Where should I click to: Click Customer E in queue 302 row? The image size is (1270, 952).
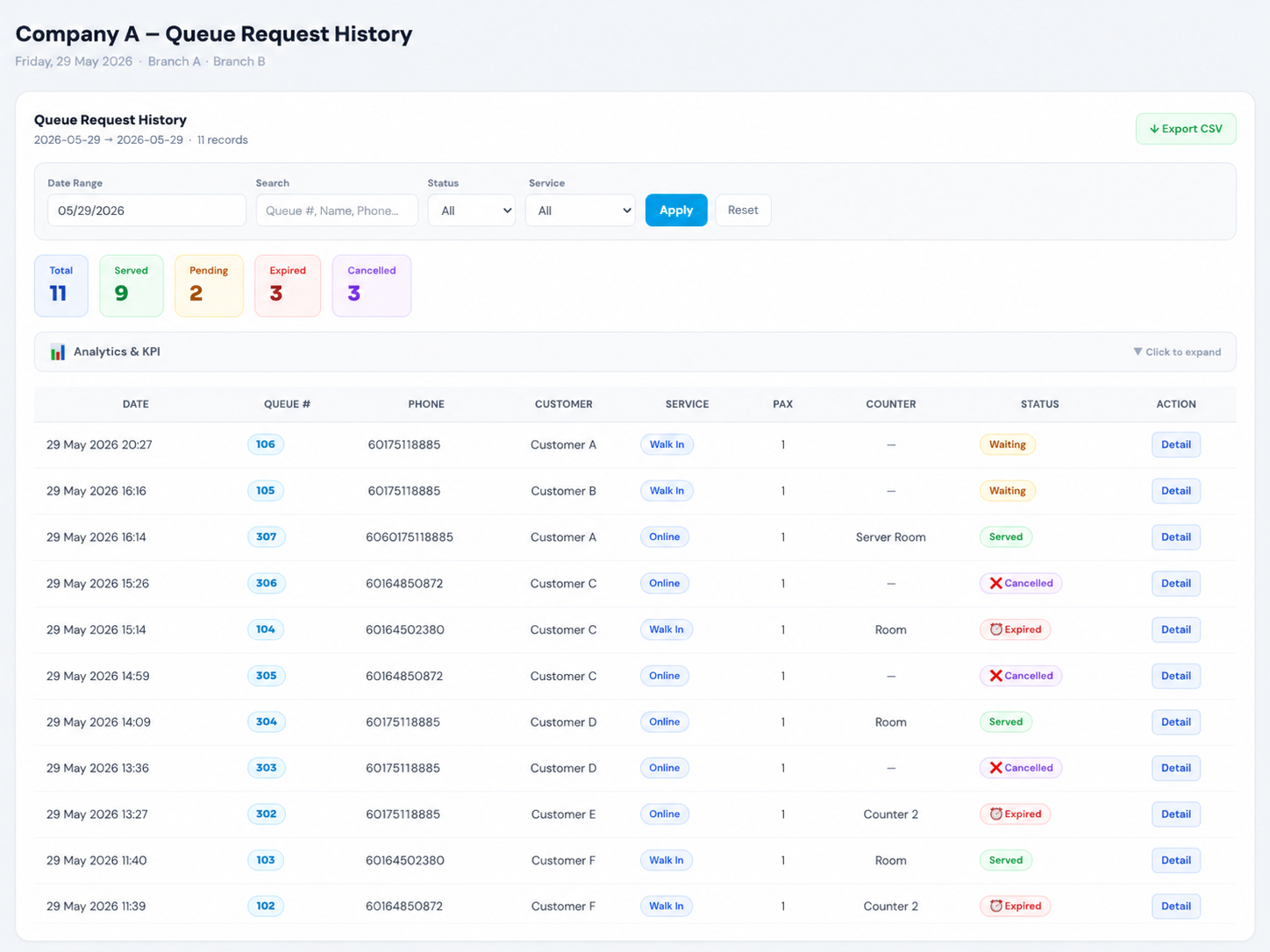click(x=563, y=814)
